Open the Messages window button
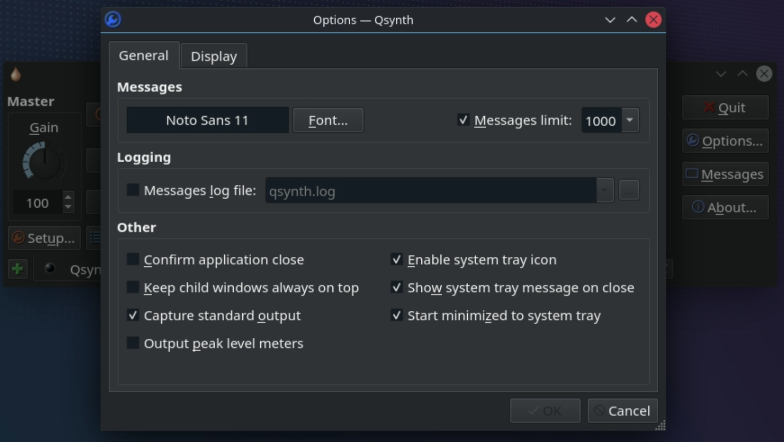Image resolution: width=784 pixels, height=442 pixels. 724,174
